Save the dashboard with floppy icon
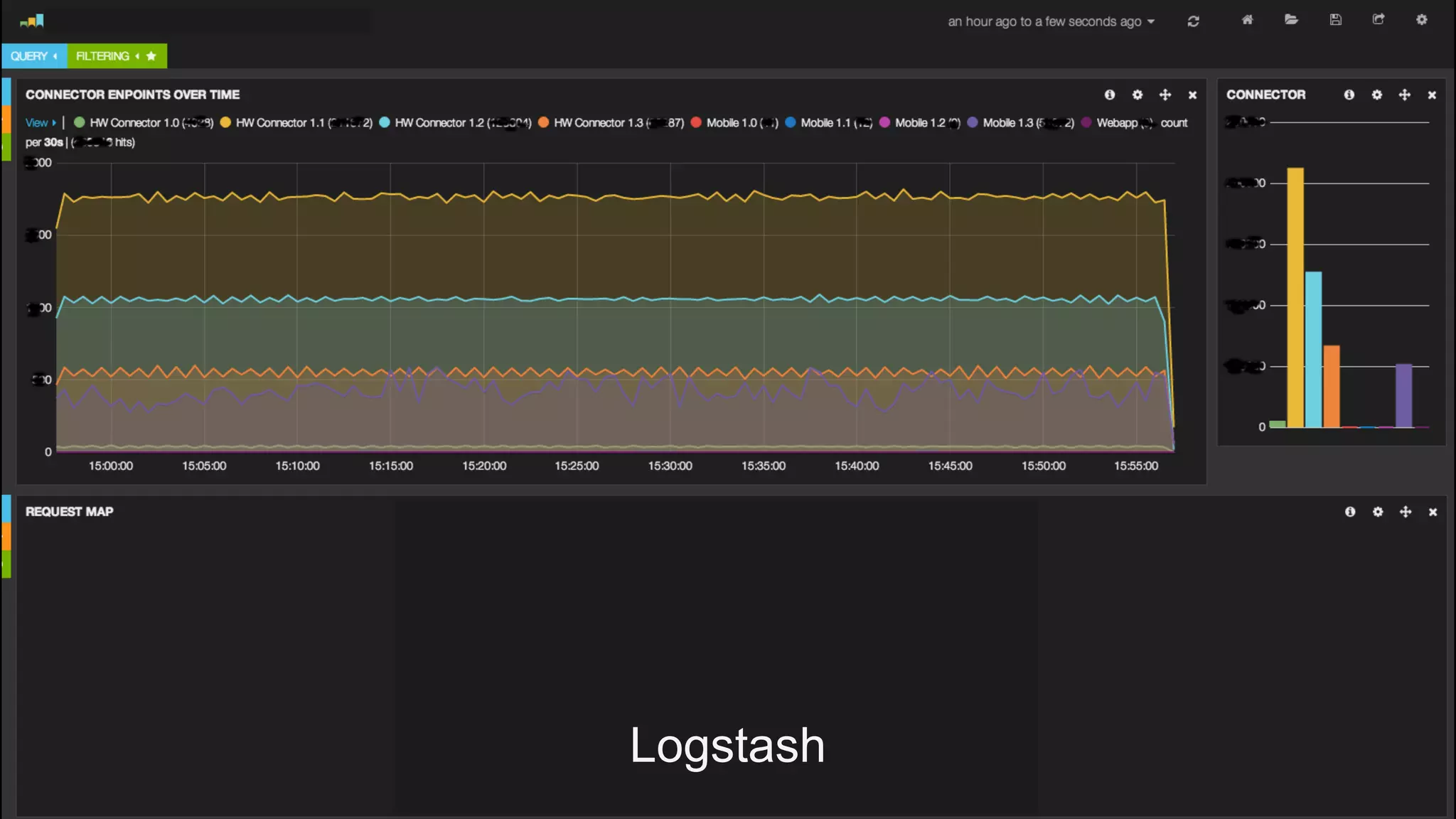The height and width of the screenshot is (819, 1456). coord(1336,20)
